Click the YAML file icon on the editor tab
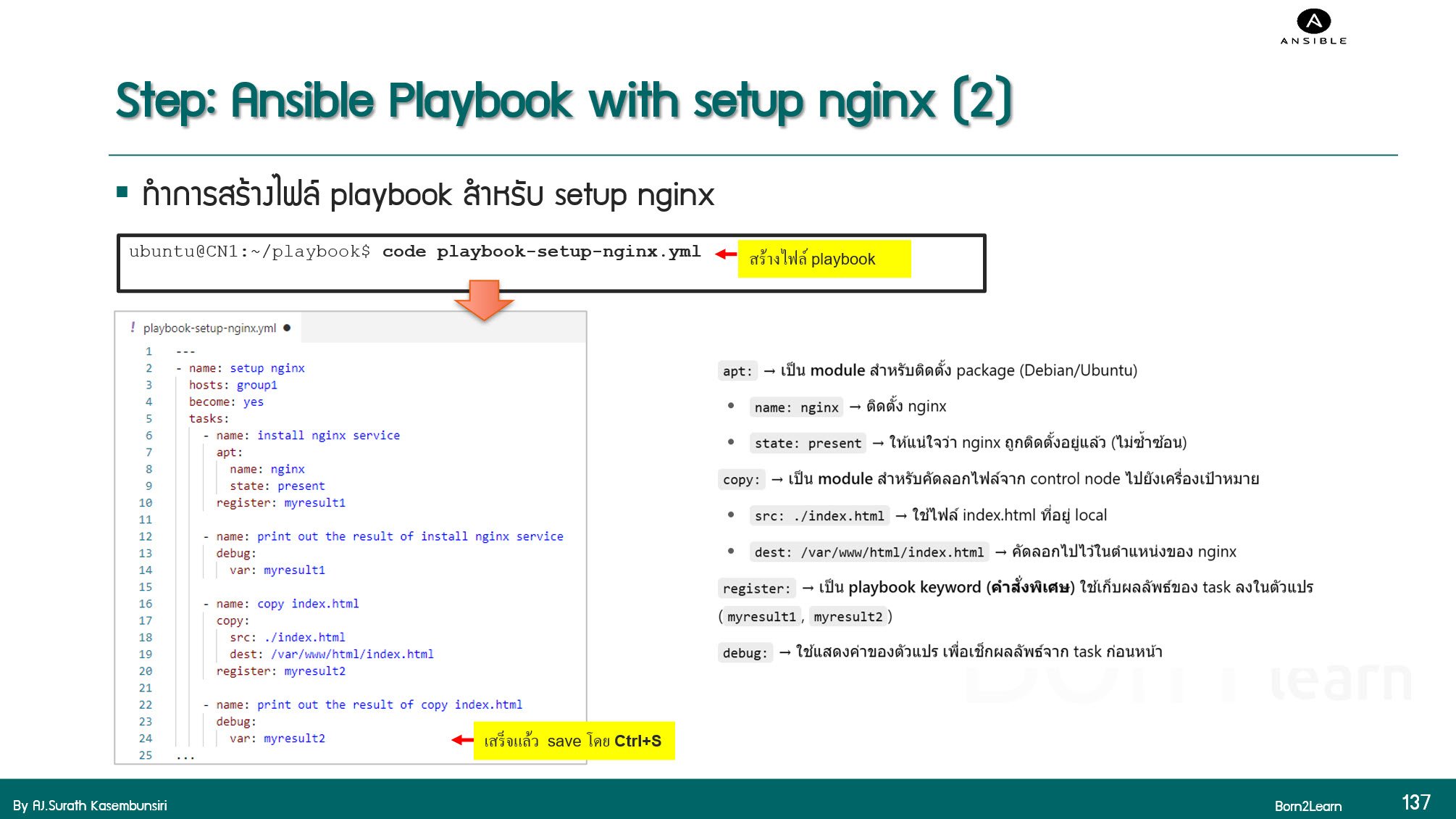The width and height of the screenshot is (1456, 819). pos(133,328)
